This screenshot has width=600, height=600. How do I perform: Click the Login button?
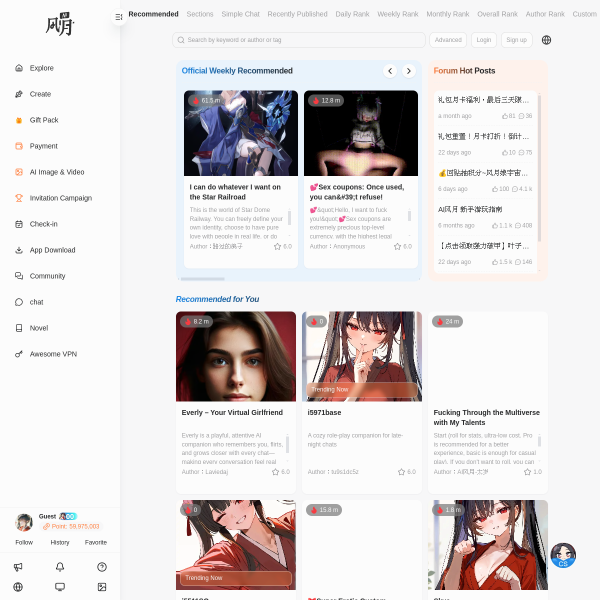(484, 40)
